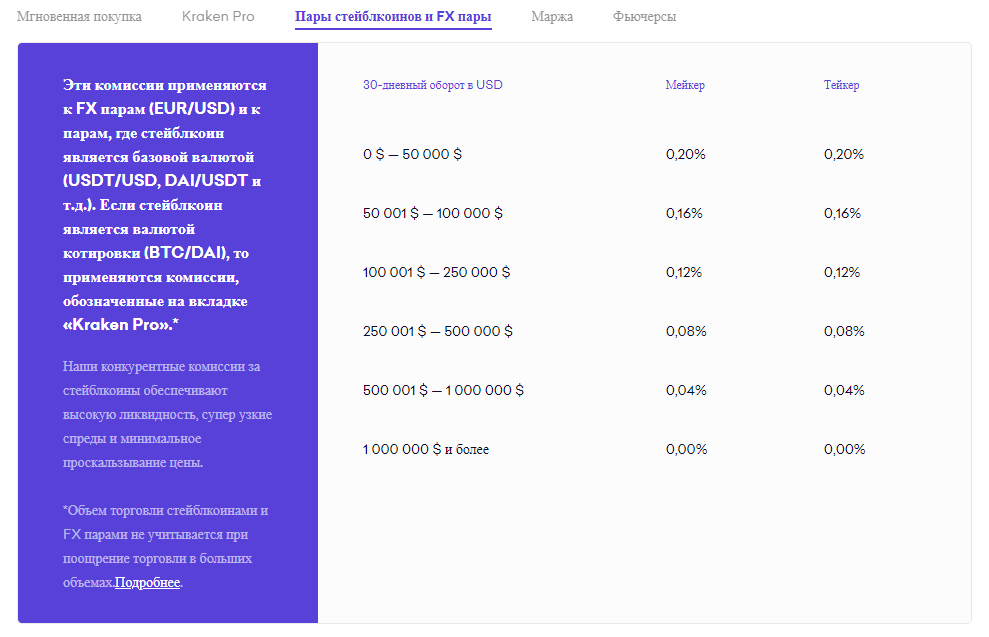The height and width of the screenshot is (637, 989).
Task: Select footnote starting *Объем торговли стейблкоинами
Action: [166, 546]
